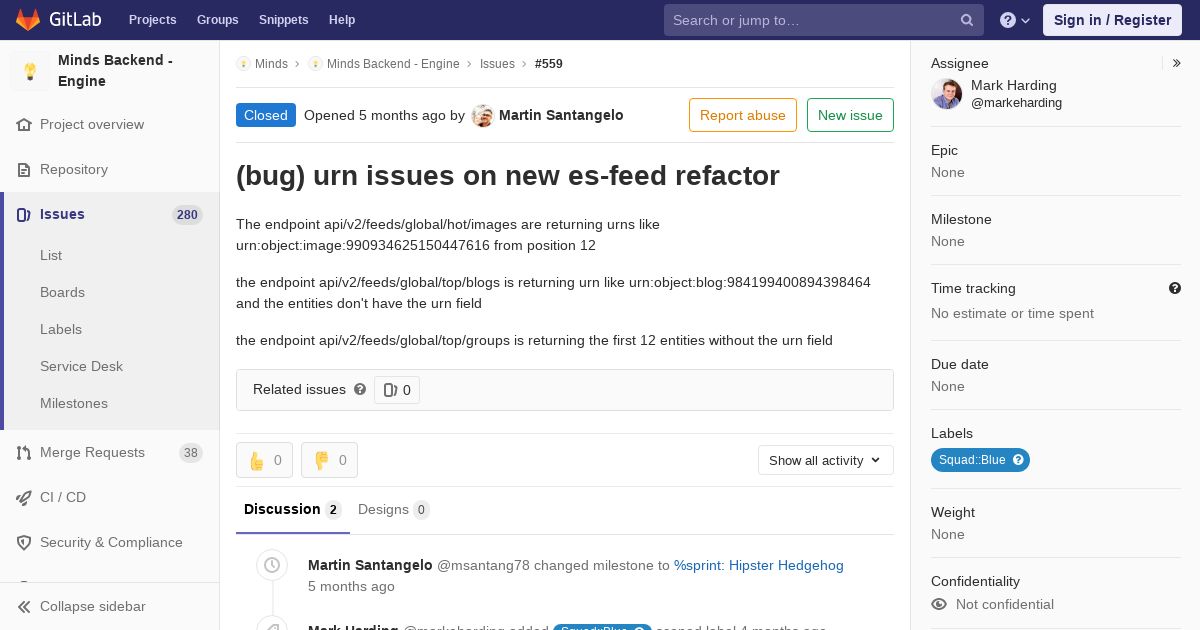The width and height of the screenshot is (1200, 630).
Task: Click the Mark Harding assignee name
Action: point(1014,85)
